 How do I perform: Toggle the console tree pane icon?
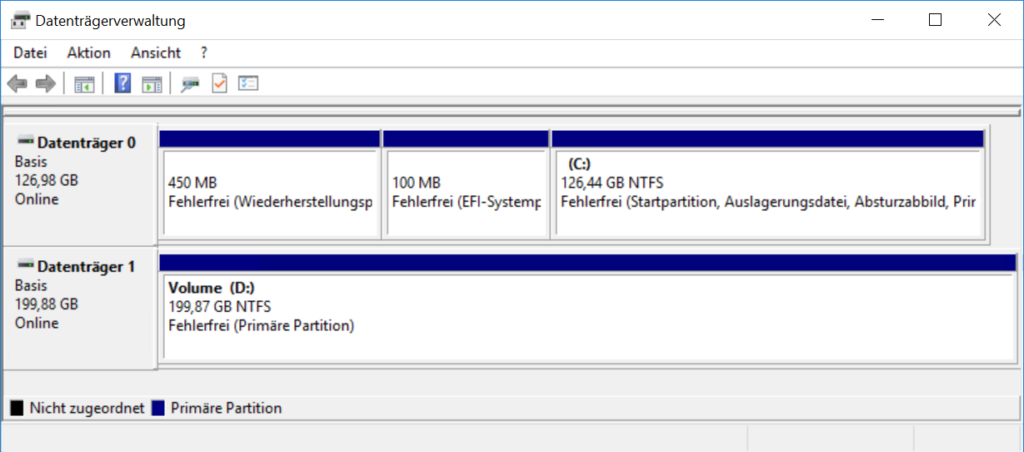[x=84, y=84]
